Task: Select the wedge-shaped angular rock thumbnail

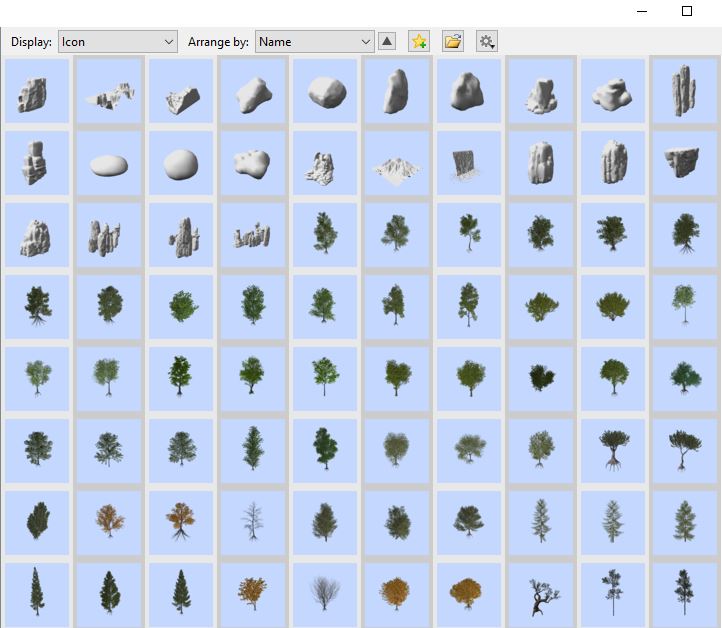Action: 181,91
